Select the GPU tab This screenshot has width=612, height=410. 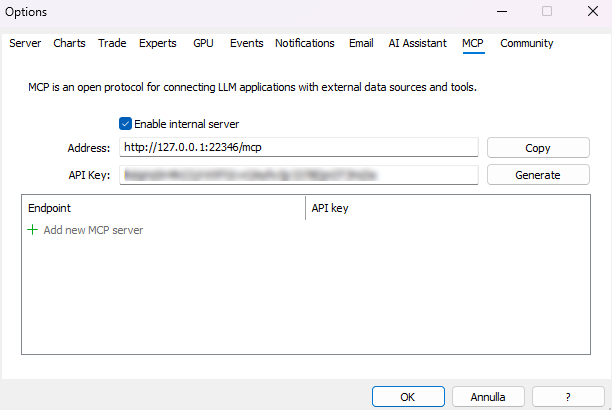tap(203, 43)
